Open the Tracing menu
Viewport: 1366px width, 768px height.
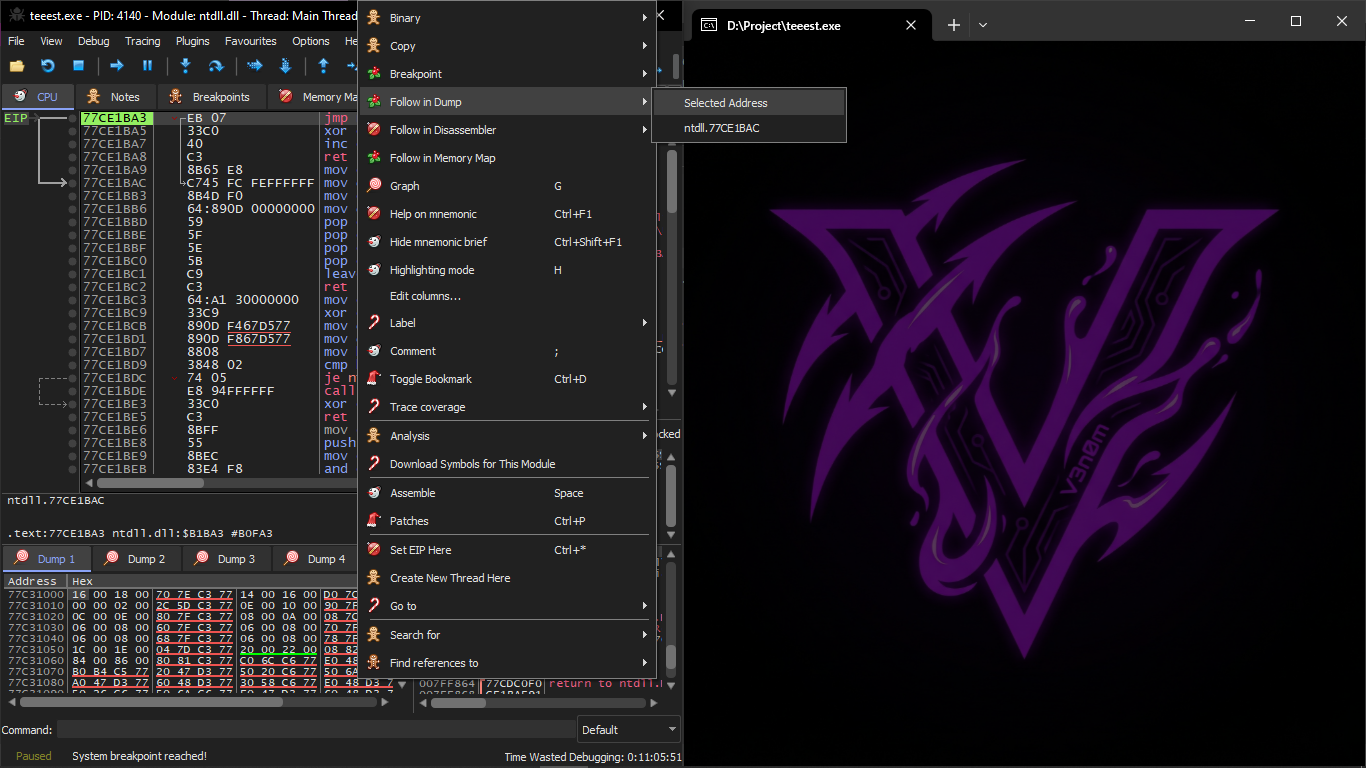(x=142, y=41)
